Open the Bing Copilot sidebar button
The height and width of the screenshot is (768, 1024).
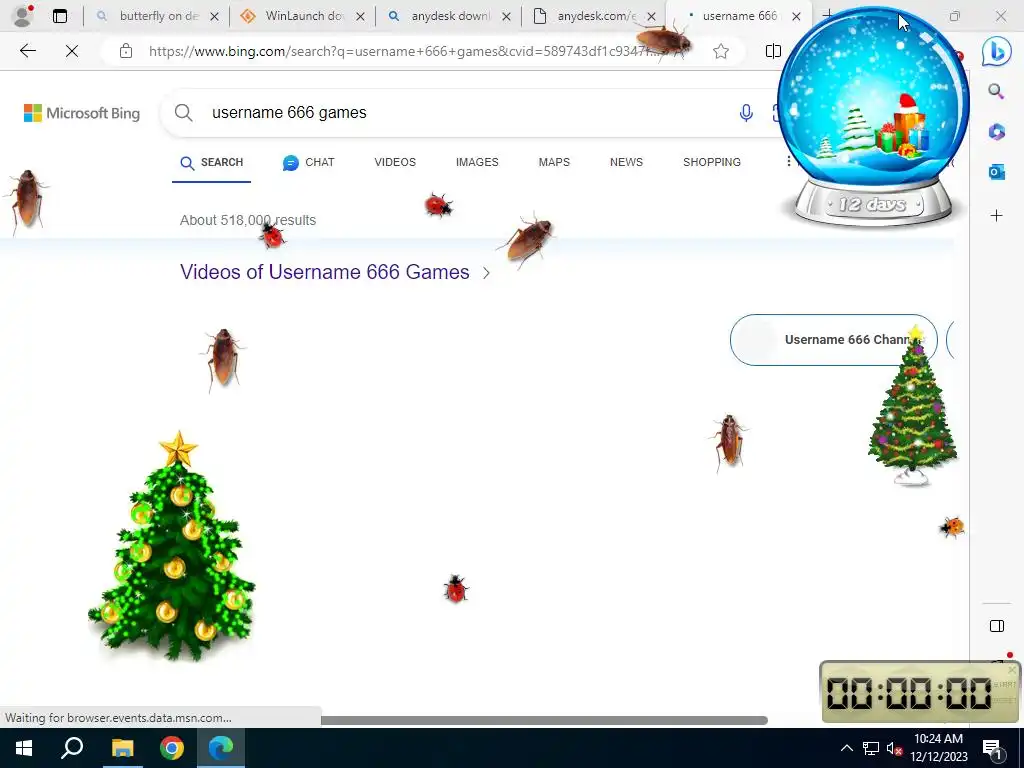click(x=997, y=51)
